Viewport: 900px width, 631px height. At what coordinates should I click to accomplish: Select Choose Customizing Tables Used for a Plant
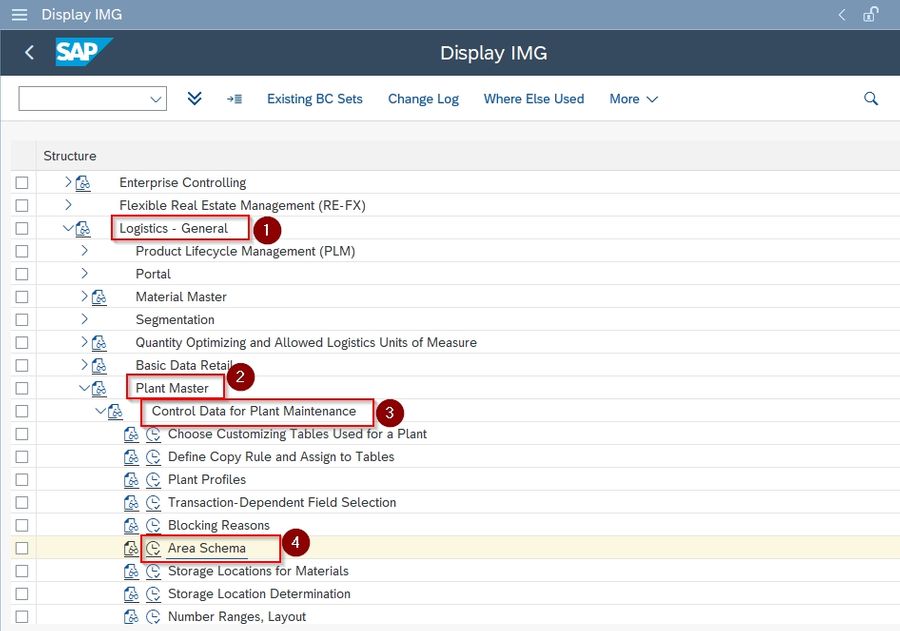[297, 434]
